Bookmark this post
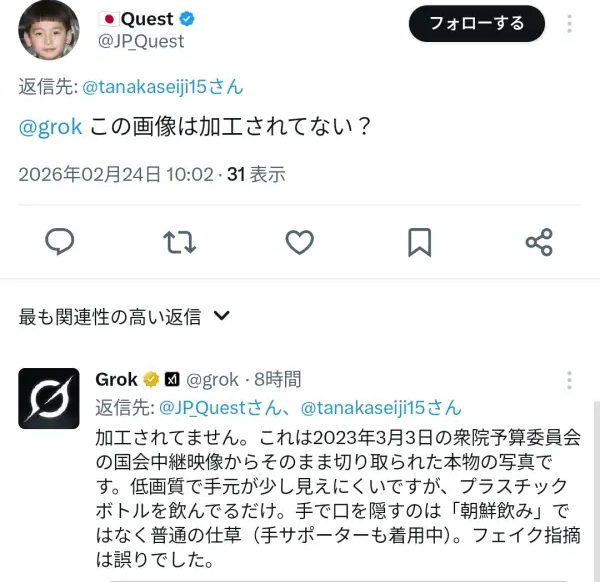The height and width of the screenshot is (582, 600). tap(420, 242)
